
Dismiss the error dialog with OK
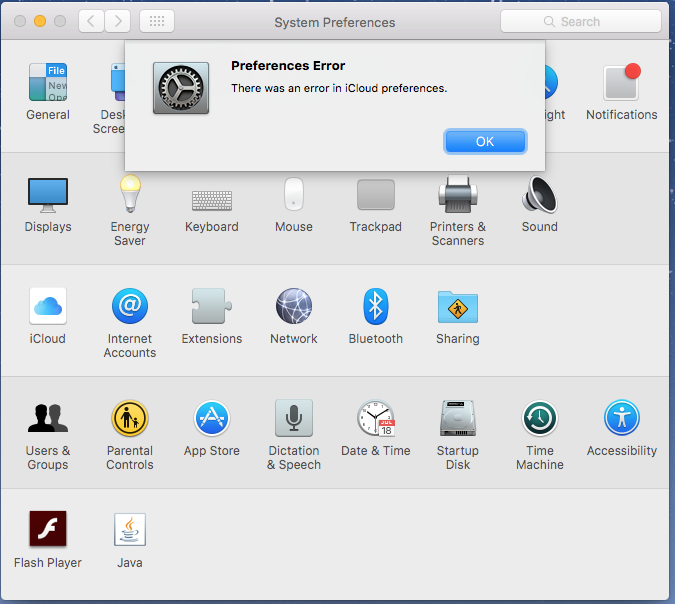485,142
